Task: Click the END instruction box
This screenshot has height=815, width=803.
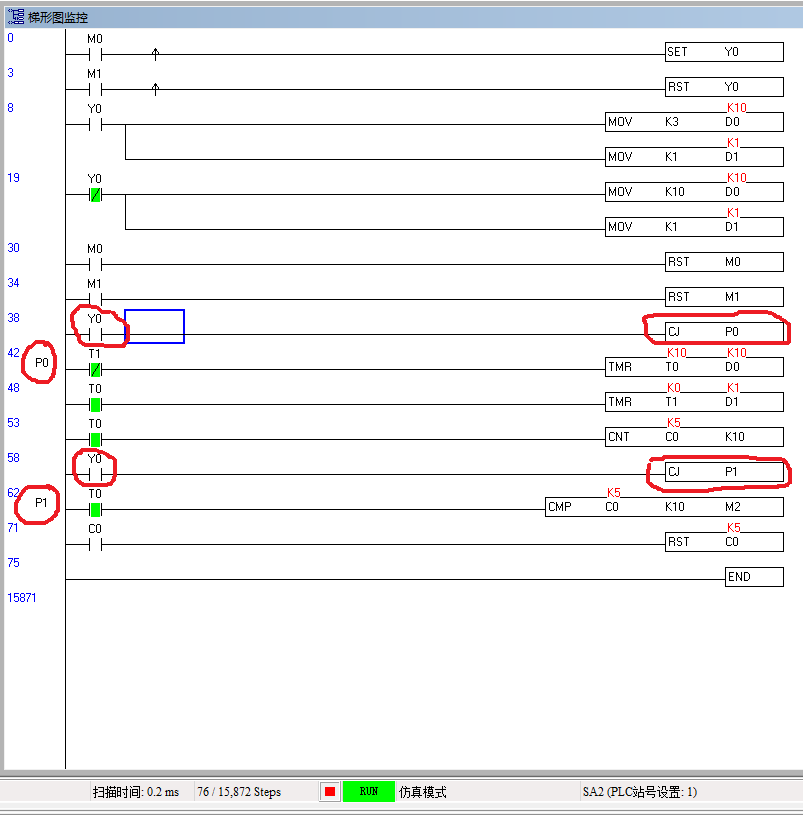Action: pyautogui.click(x=753, y=577)
